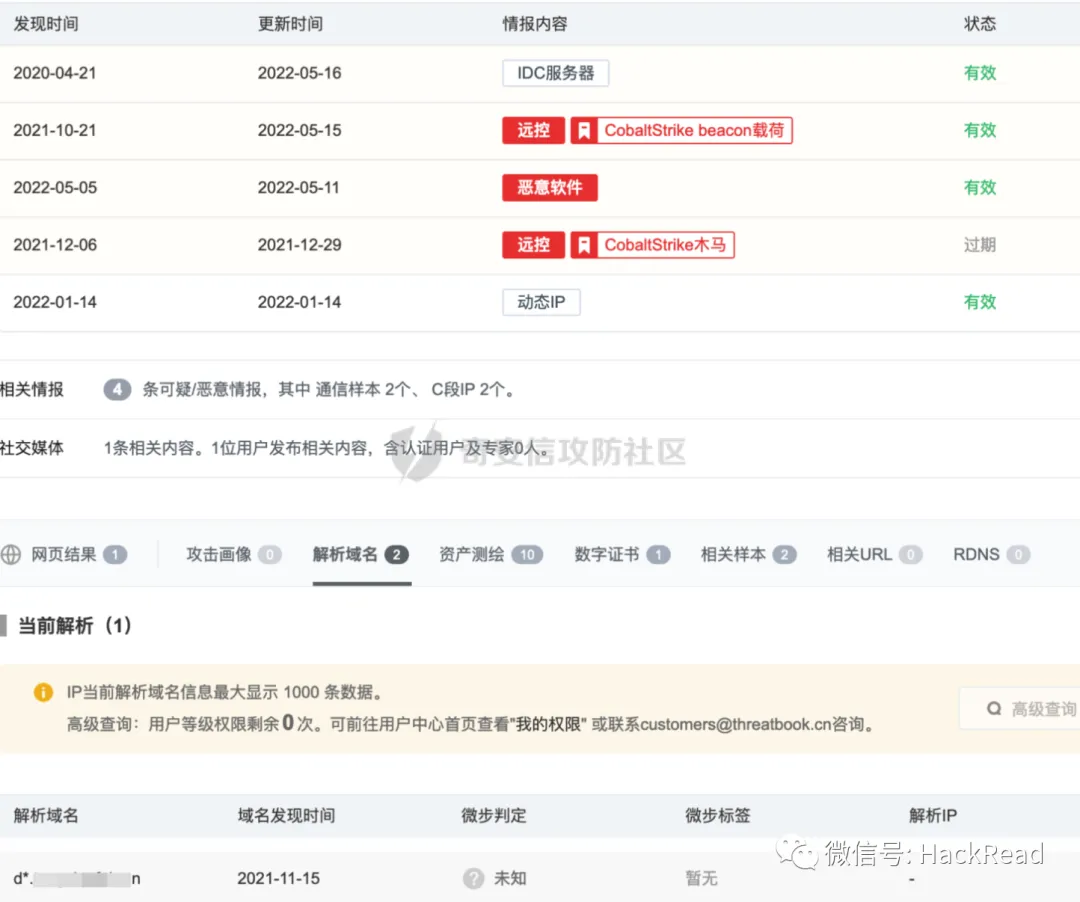Click the bookmark icon on CobaltStrike木马 tag
The width and height of the screenshot is (1080, 902).
(585, 244)
